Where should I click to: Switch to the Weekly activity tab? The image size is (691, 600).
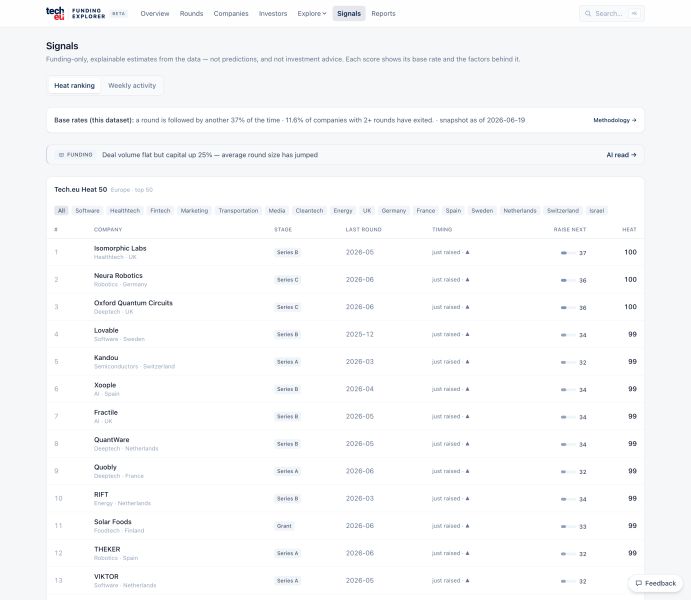(x=132, y=85)
